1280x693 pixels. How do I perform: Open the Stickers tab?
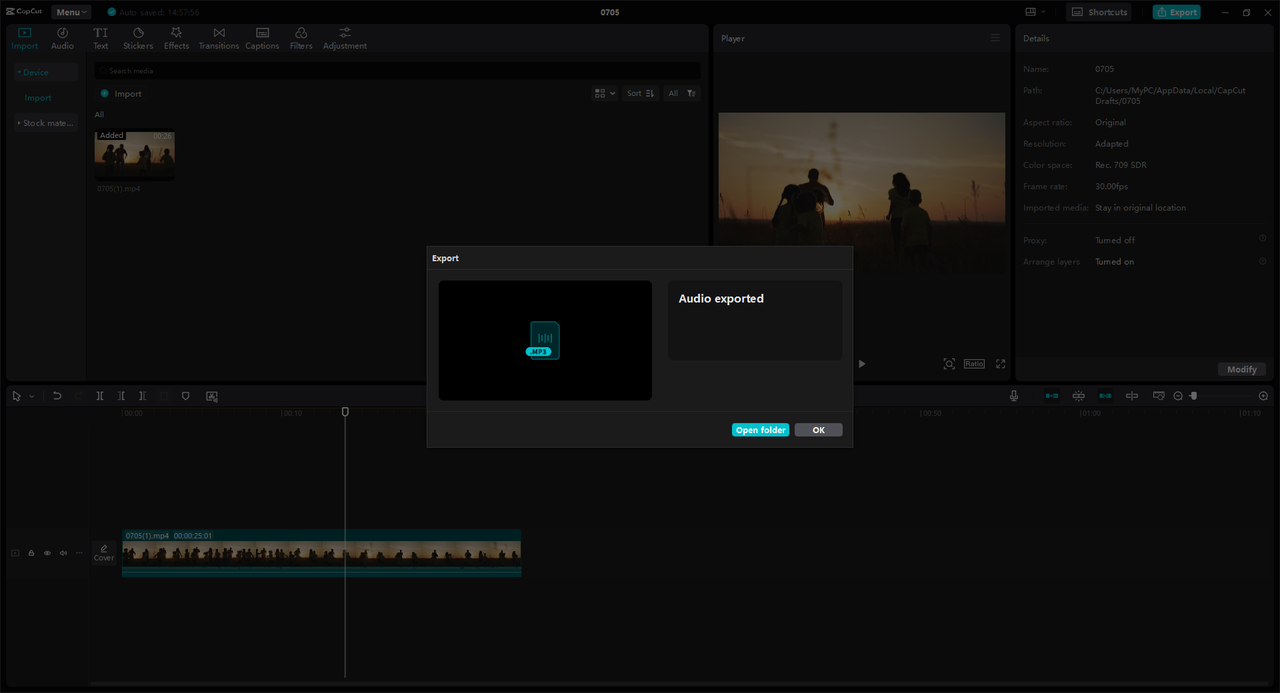coord(138,39)
